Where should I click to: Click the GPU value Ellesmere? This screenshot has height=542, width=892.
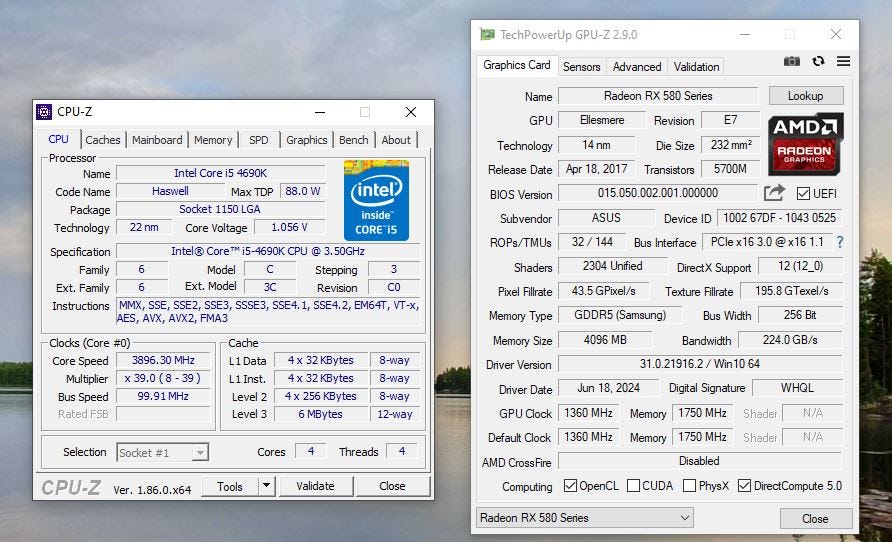pos(602,120)
